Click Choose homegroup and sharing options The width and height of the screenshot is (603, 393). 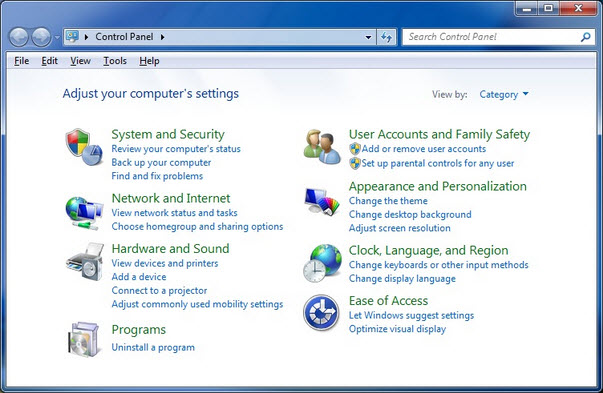click(197, 226)
